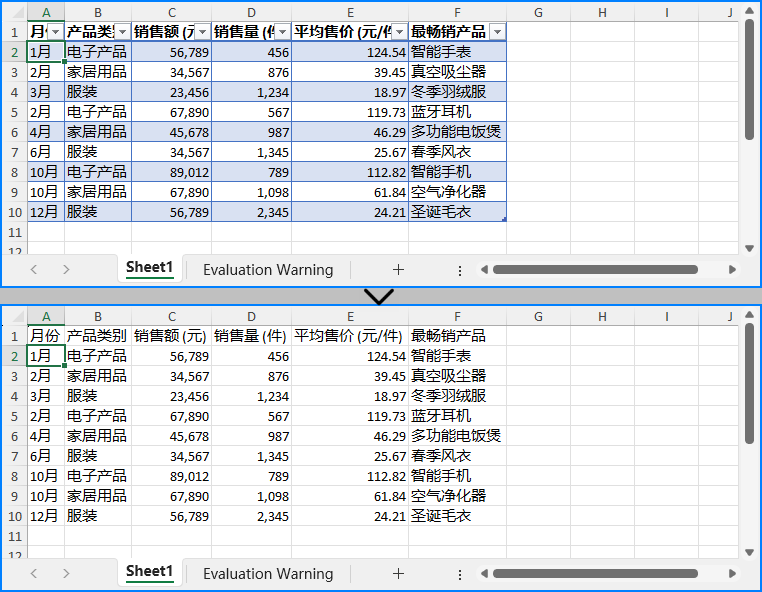Open three-dot tab options in bottom workbook
This screenshot has width=762, height=592.
460,575
